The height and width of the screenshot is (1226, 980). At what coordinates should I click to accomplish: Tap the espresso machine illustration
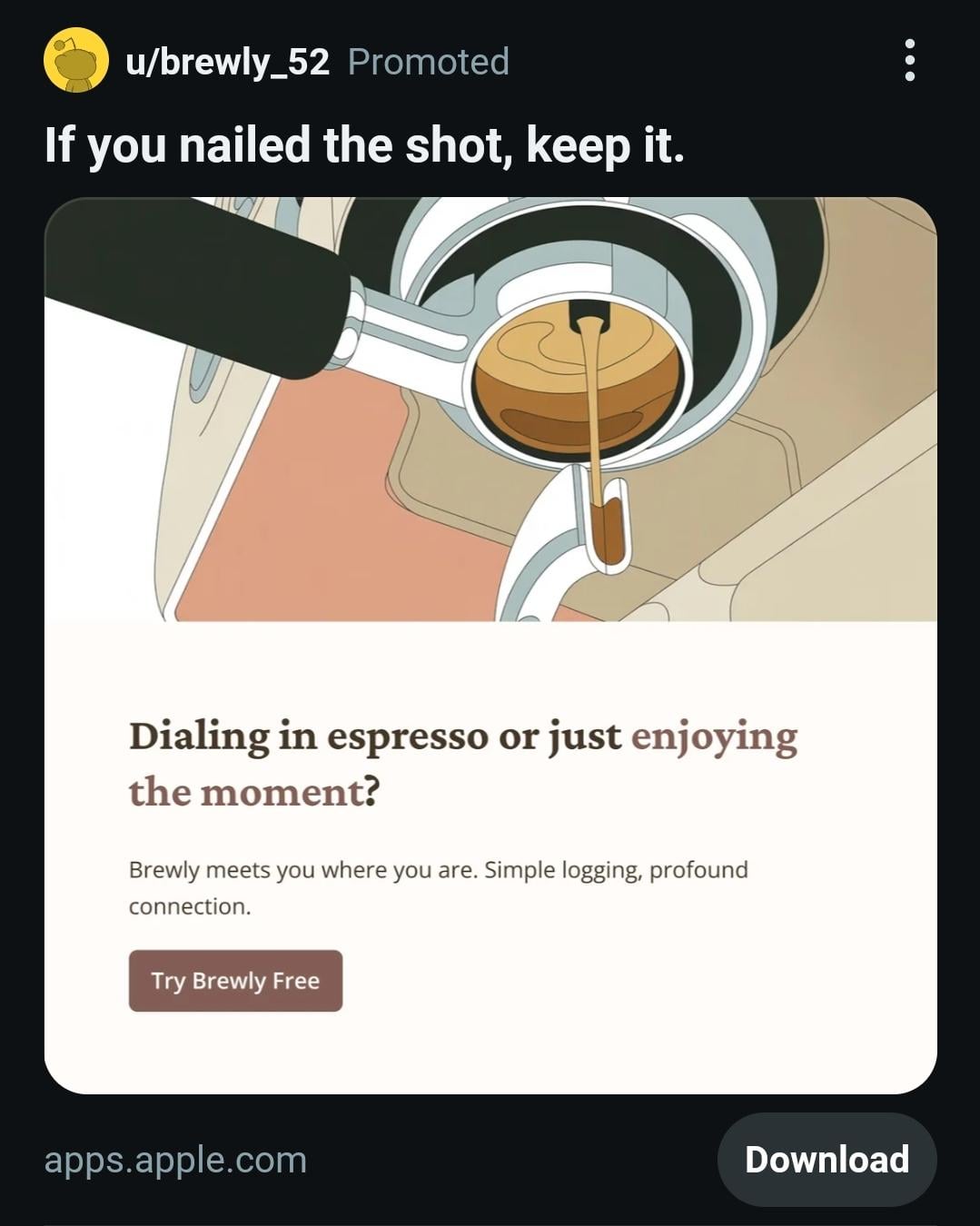[490, 409]
